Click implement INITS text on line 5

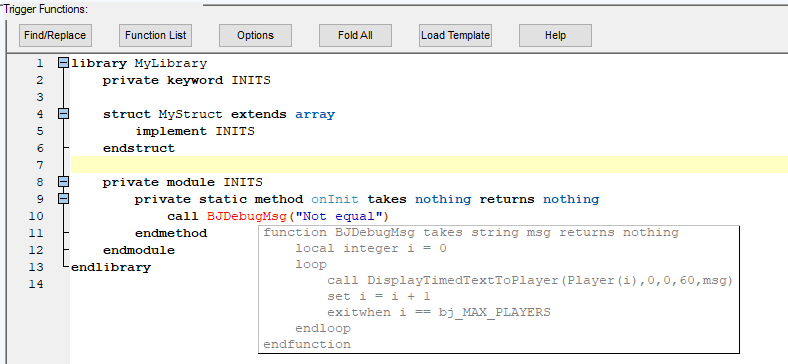pyautogui.click(x=195, y=131)
